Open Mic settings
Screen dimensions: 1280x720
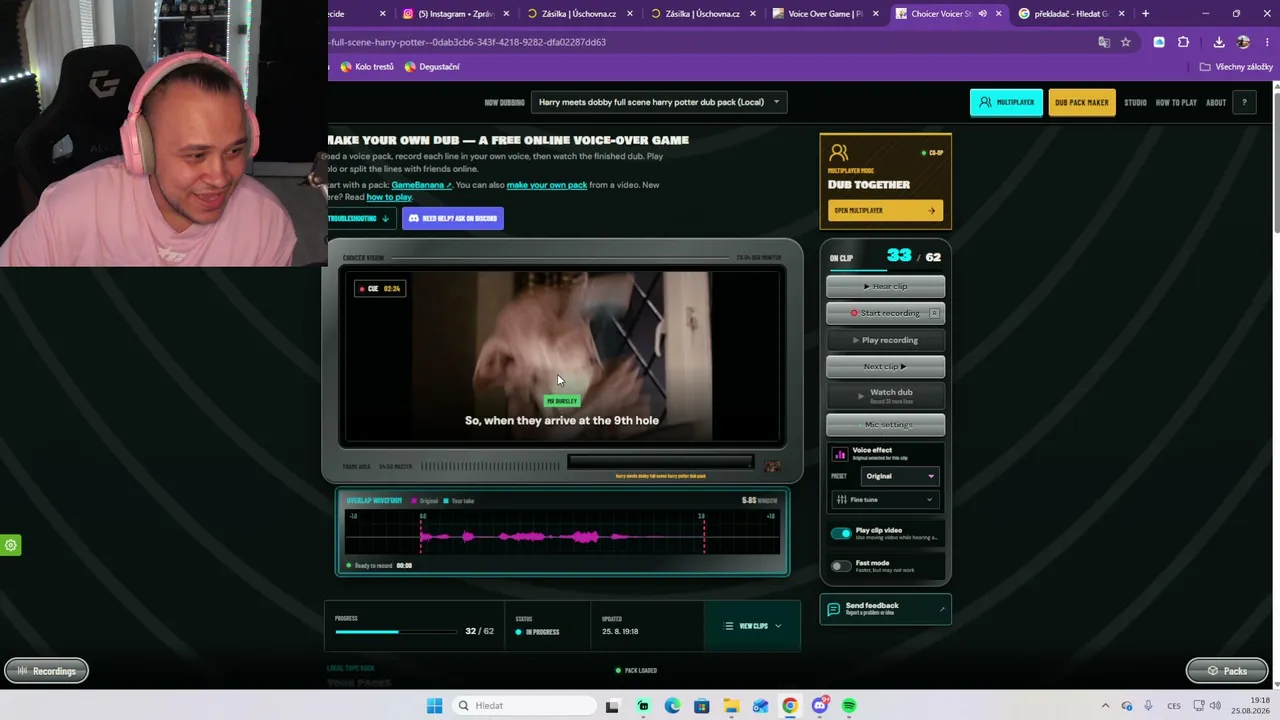(x=885, y=425)
